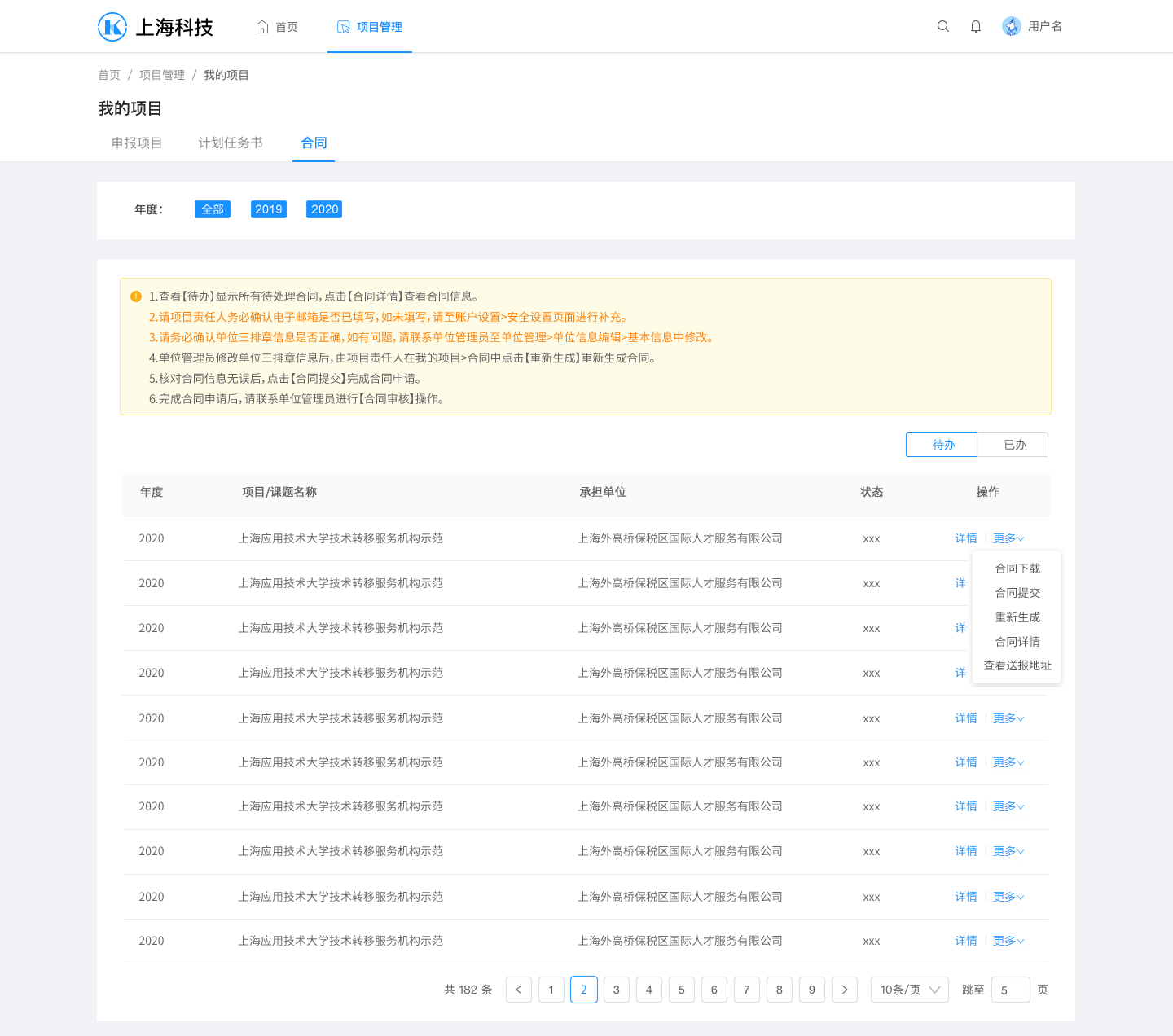Go to page 8
1173x1036 pixels.
pyautogui.click(x=780, y=990)
